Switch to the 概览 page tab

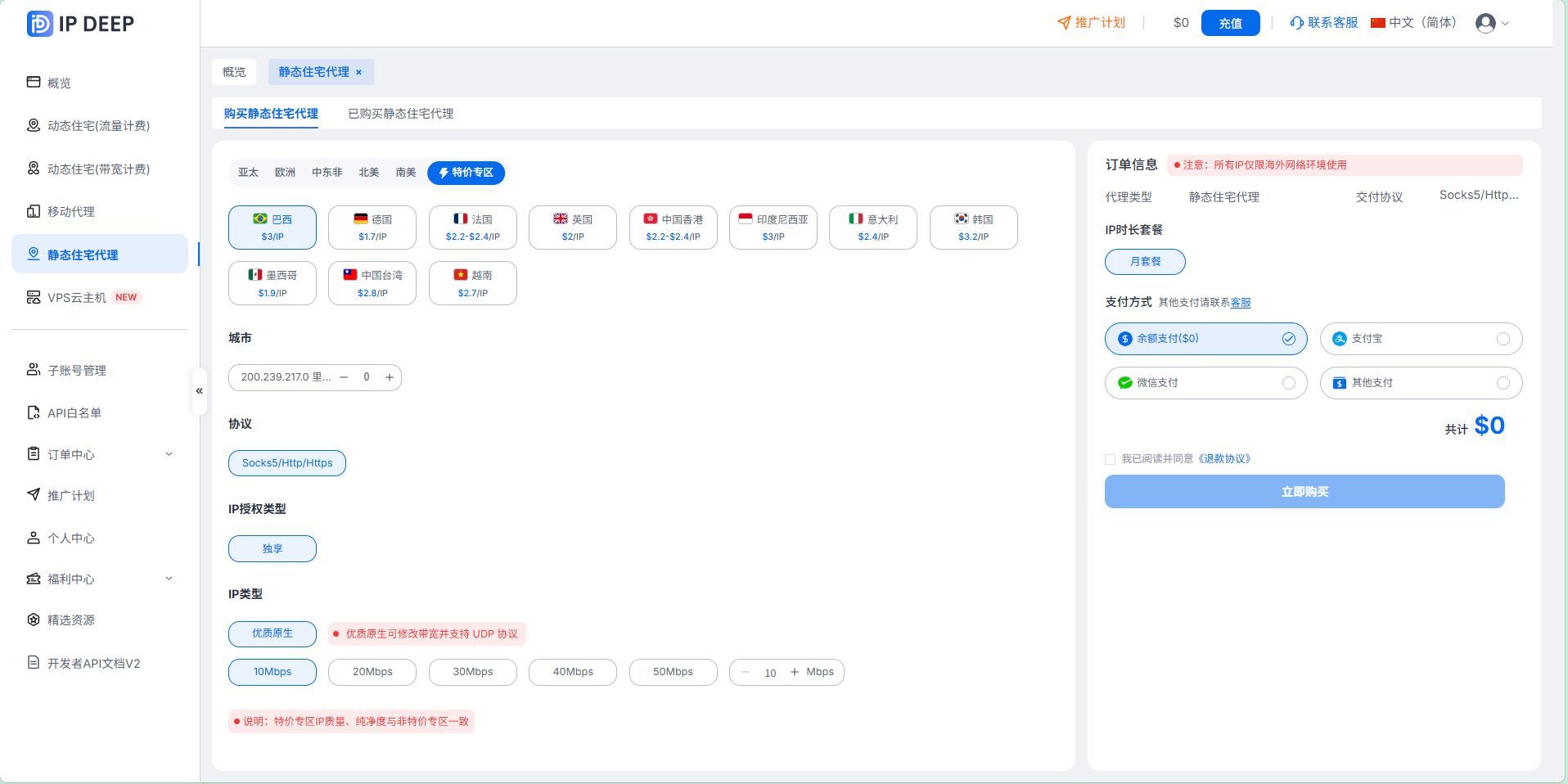click(234, 72)
